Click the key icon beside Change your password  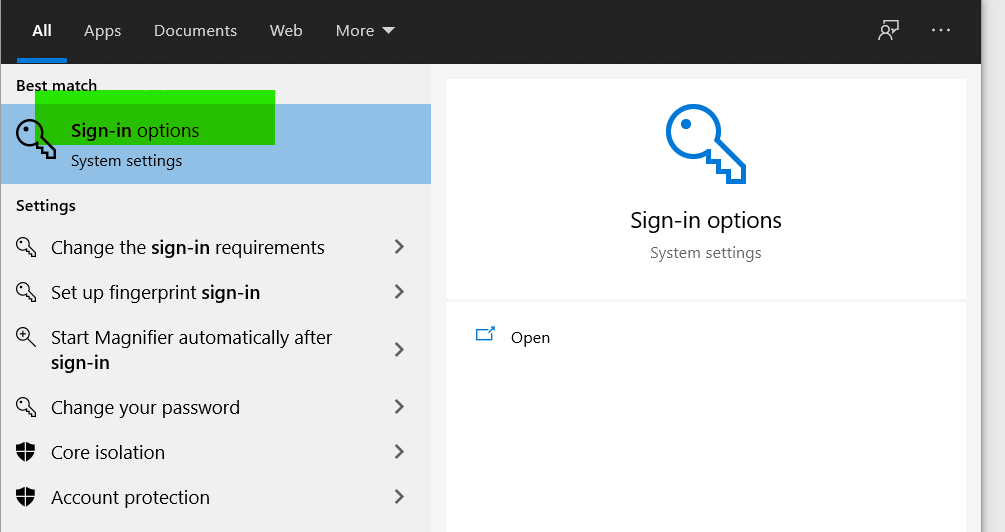point(27,407)
